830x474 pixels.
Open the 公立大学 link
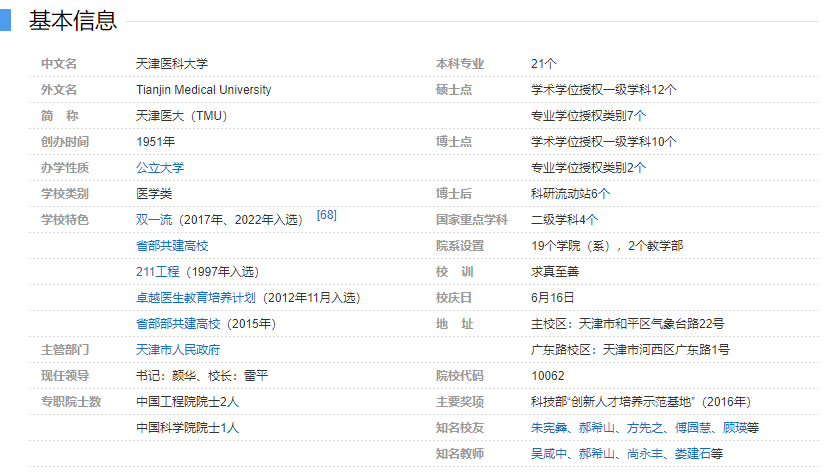point(160,168)
